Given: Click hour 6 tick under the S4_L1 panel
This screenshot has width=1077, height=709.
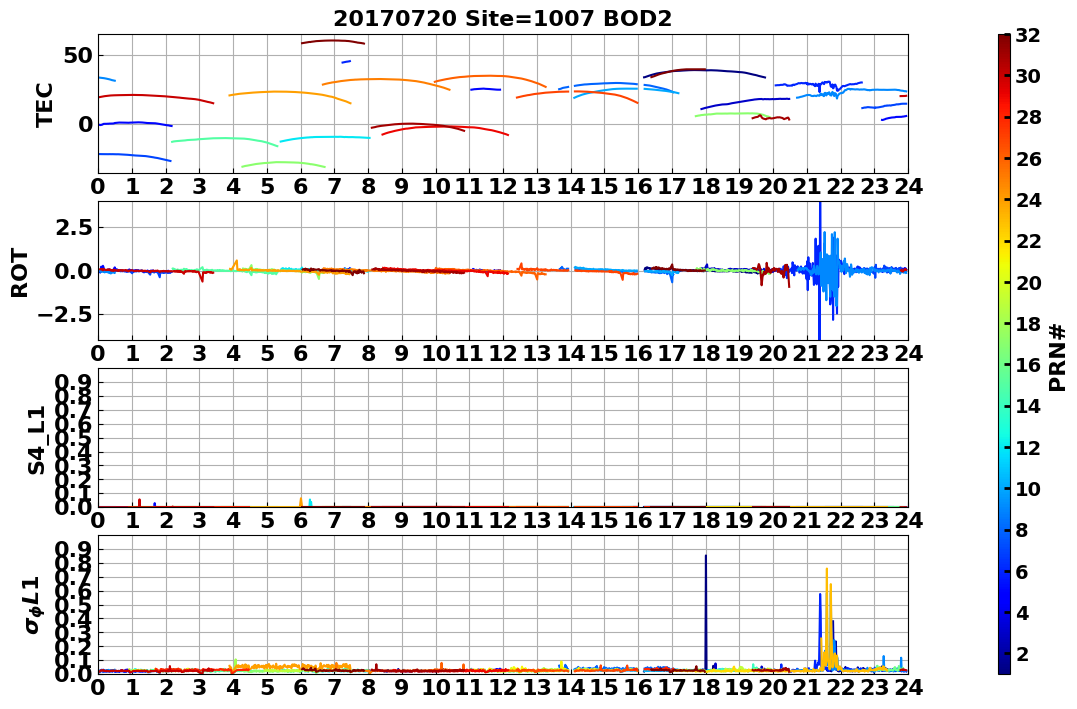Looking at the screenshot, I should coord(300,520).
